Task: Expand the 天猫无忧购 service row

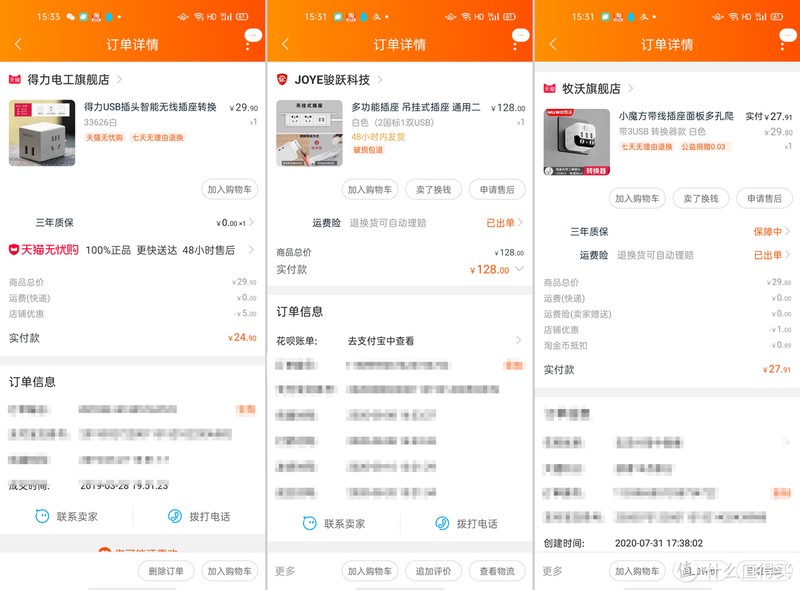Action: coord(133,250)
